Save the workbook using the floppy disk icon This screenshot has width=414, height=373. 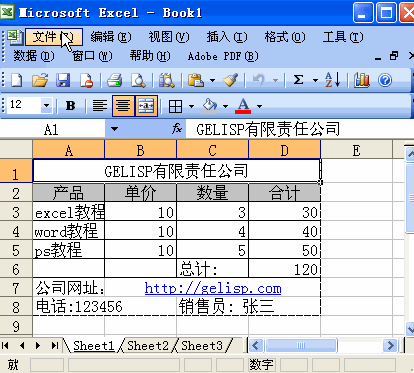coord(63,80)
